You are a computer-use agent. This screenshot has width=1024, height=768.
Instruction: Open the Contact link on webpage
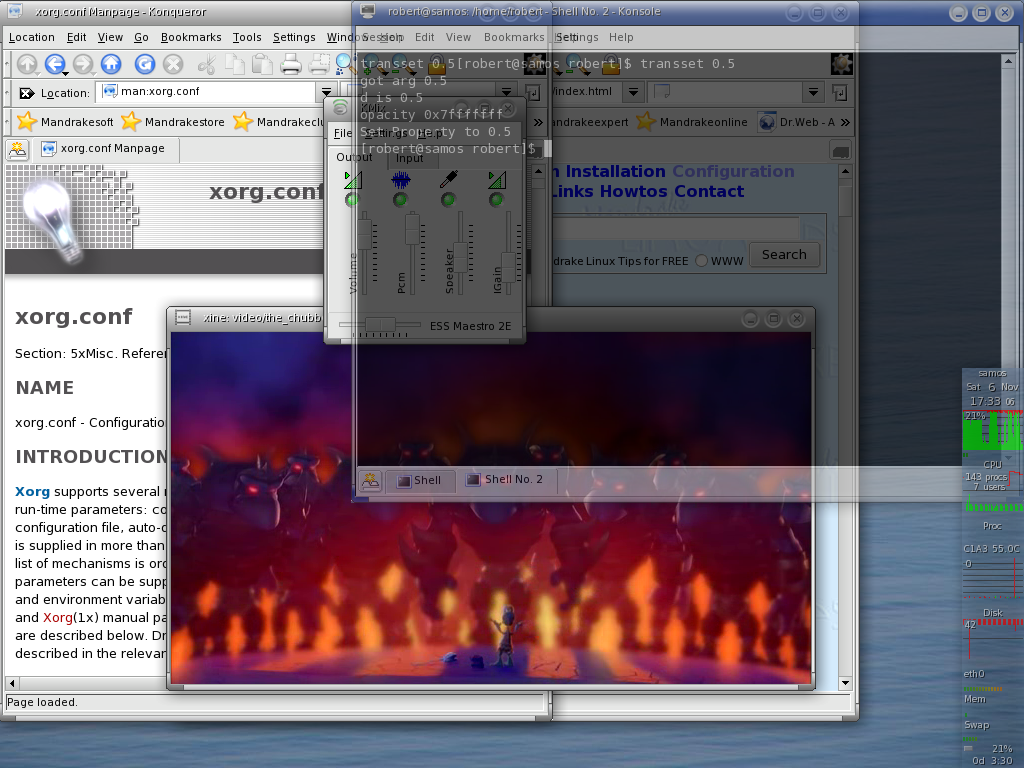709,191
